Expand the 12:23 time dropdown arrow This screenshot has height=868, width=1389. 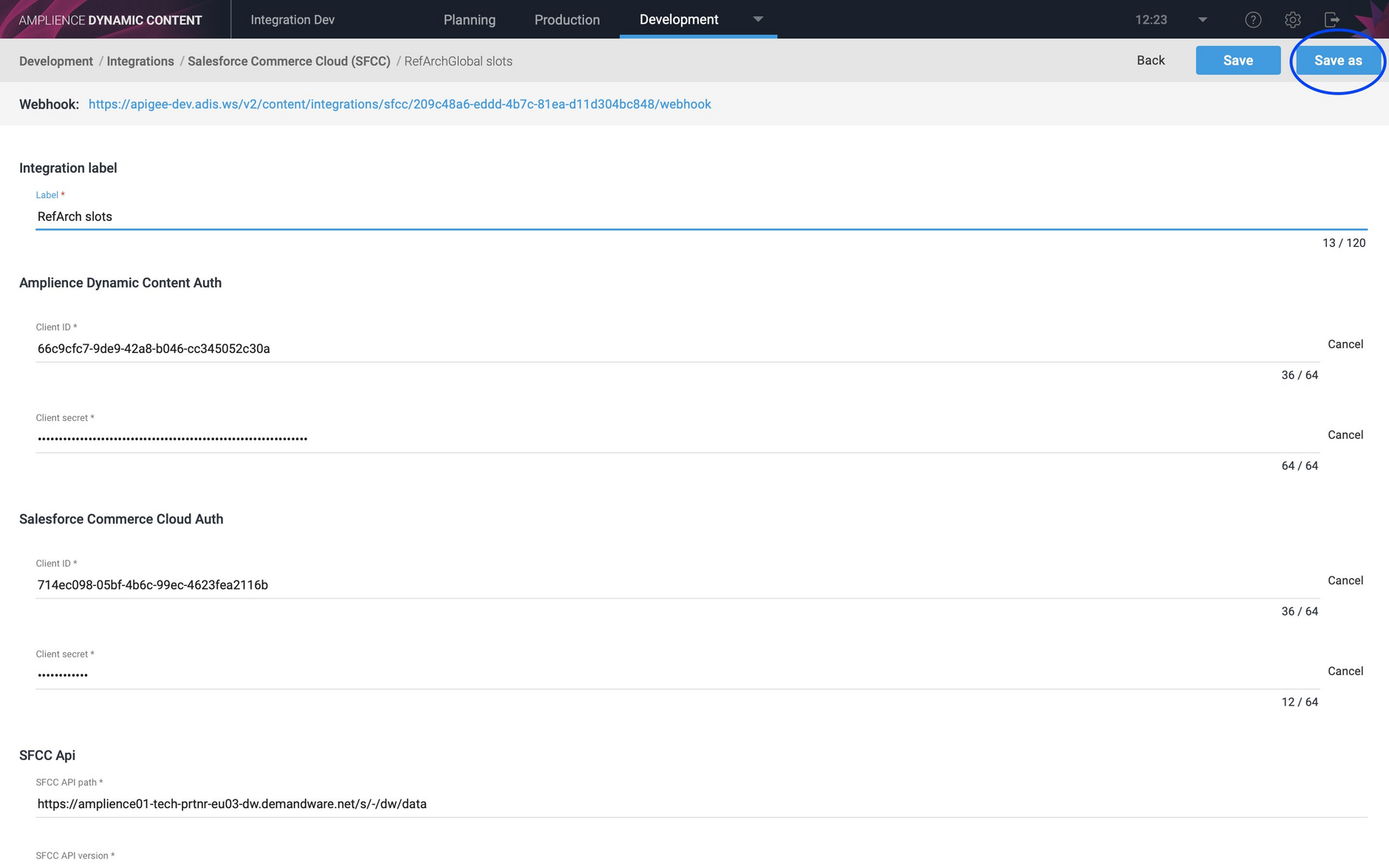1203,20
